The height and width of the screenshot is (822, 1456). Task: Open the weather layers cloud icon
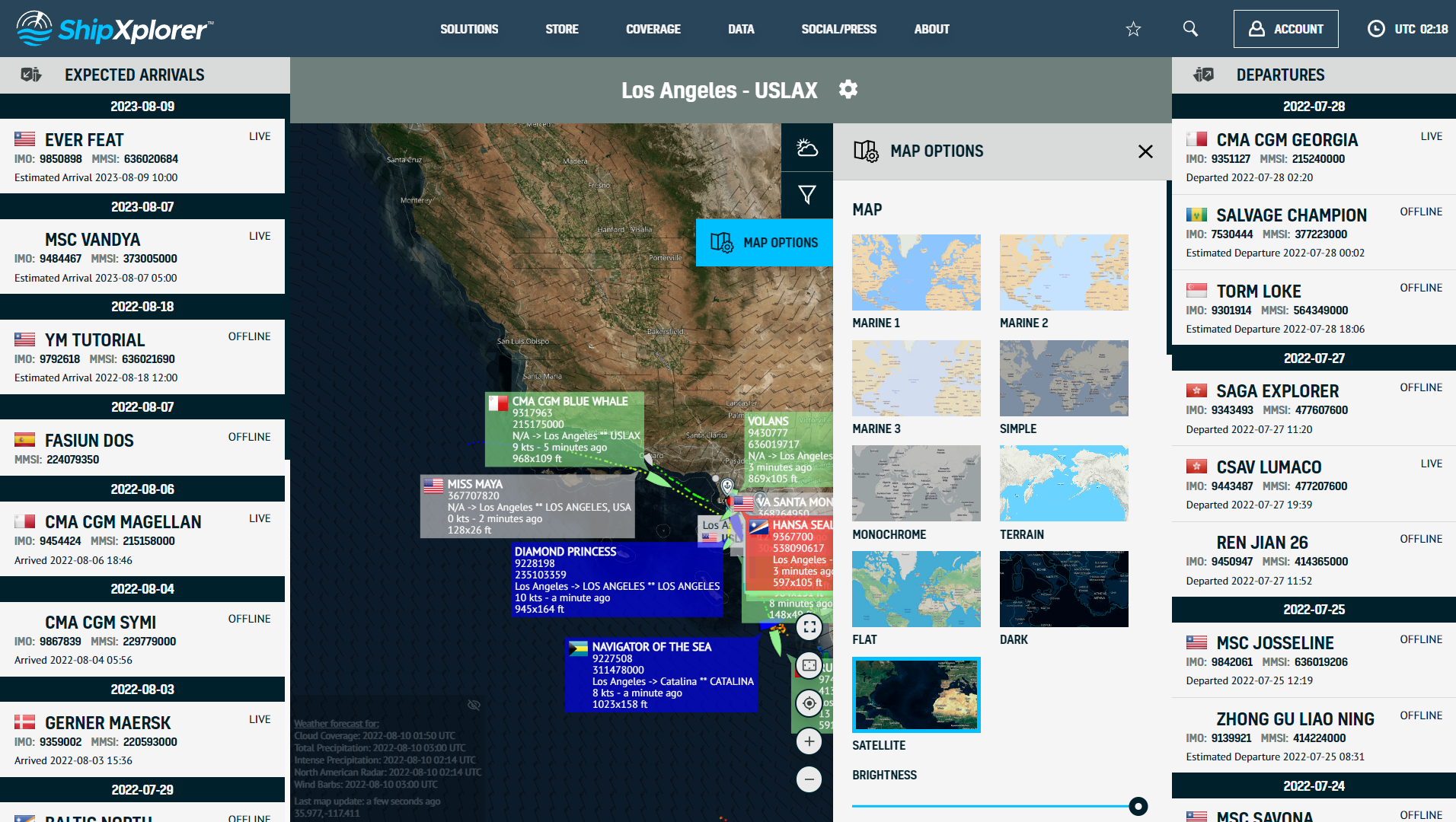[806, 148]
